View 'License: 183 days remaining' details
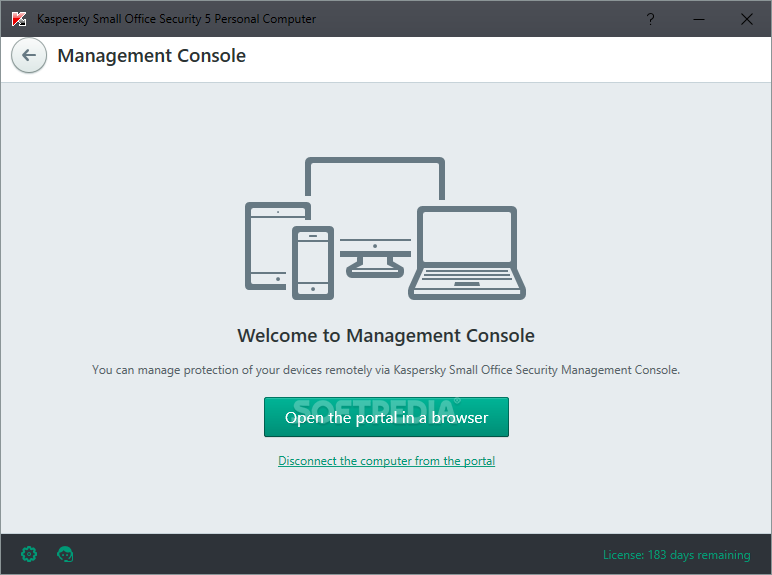772x575 pixels. 676,555
